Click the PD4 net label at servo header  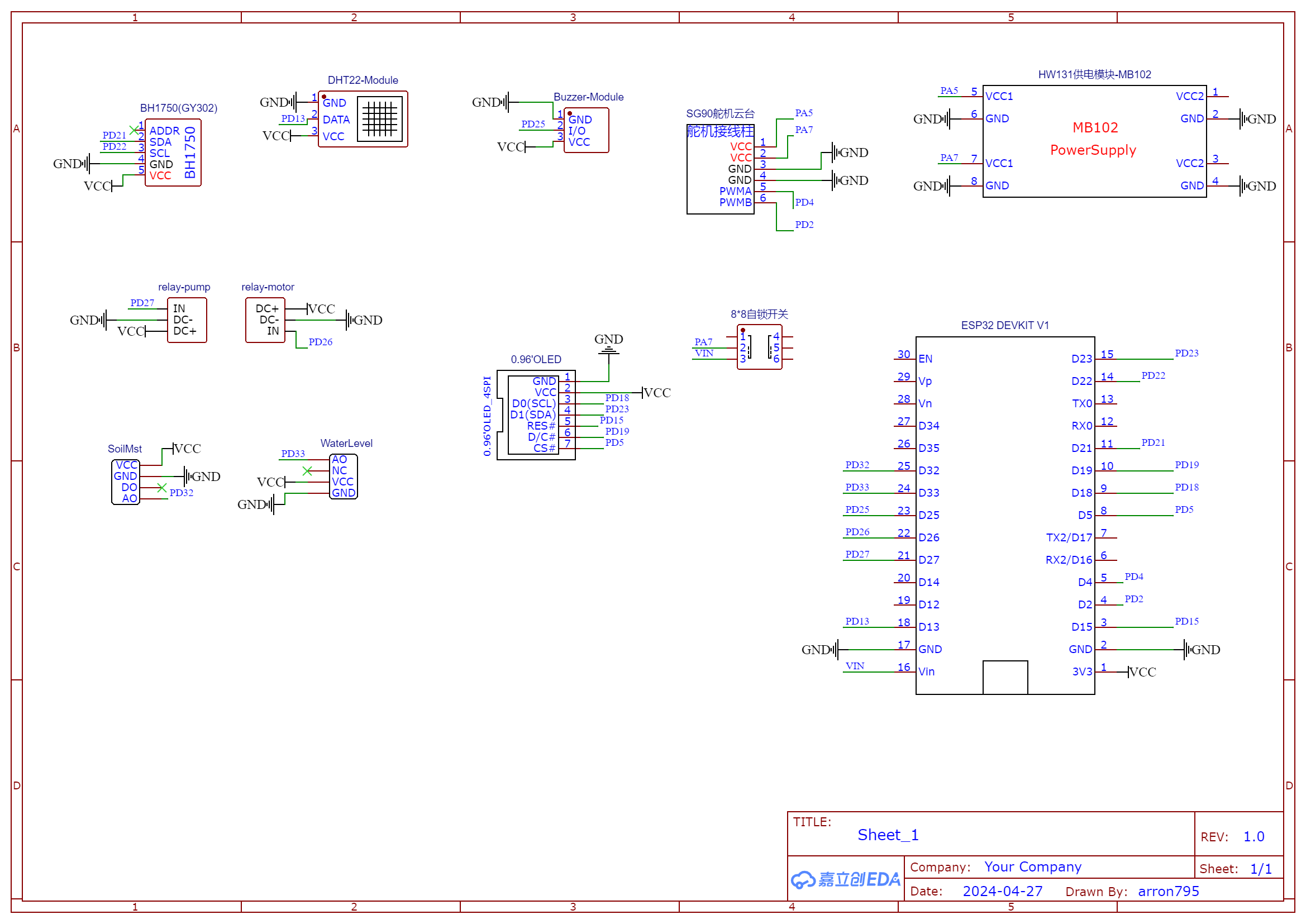point(804,203)
